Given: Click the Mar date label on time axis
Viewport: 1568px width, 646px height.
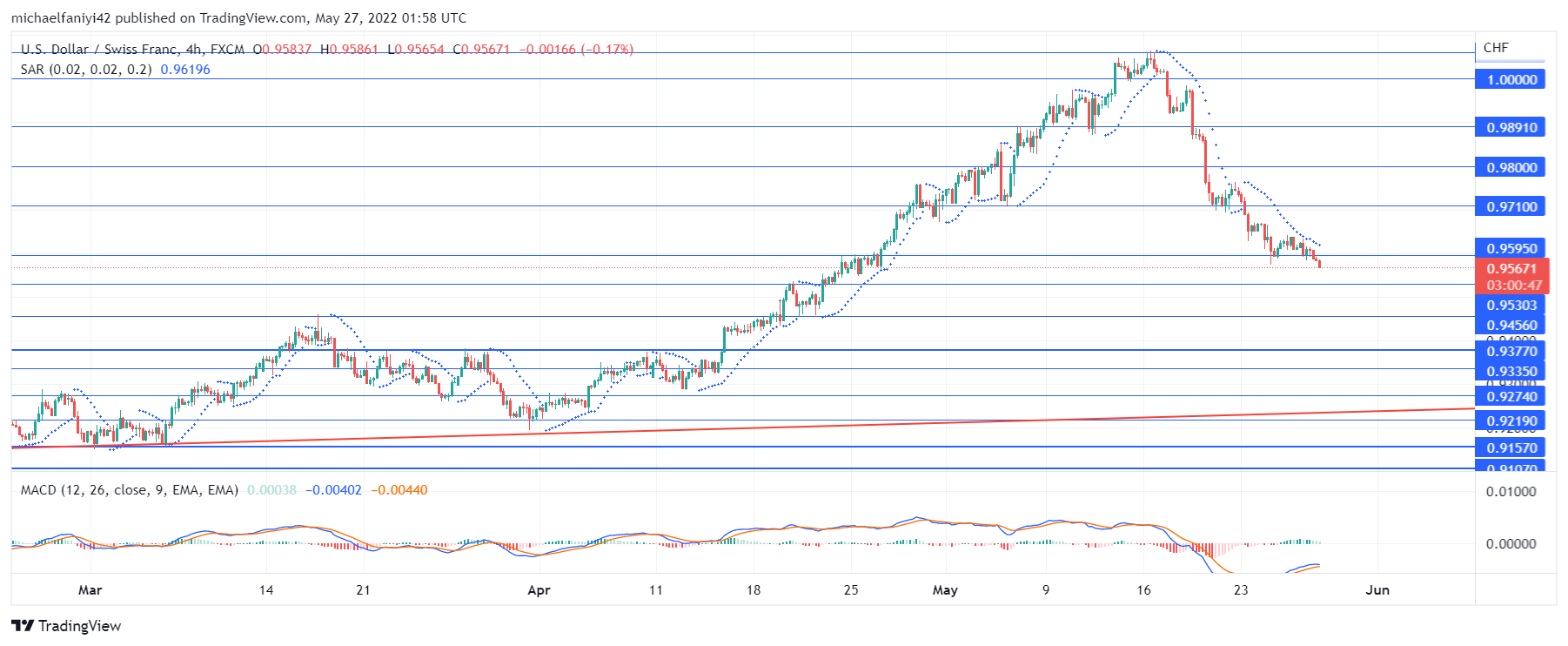Looking at the screenshot, I should click(90, 590).
